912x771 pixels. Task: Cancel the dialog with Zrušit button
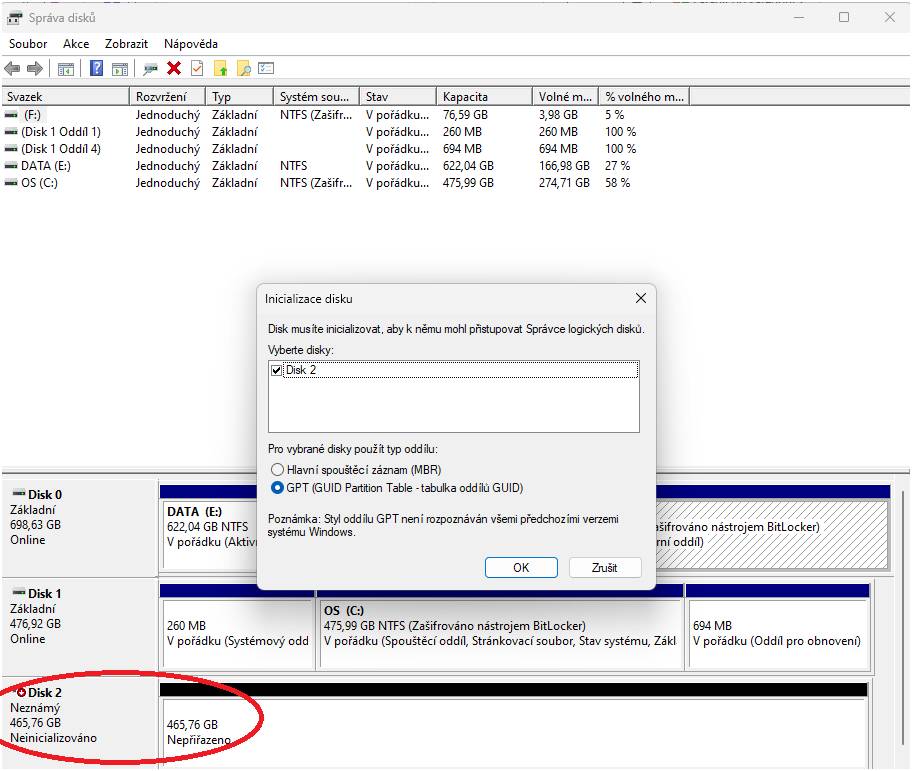pyautogui.click(x=605, y=567)
